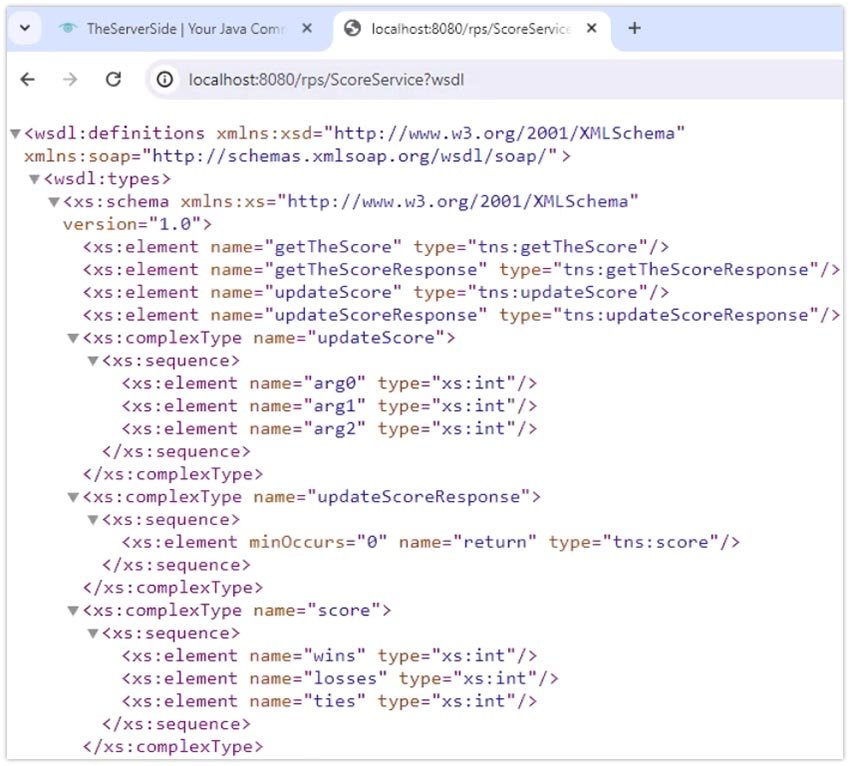Click the grayed-out forward arrow

click(68, 79)
